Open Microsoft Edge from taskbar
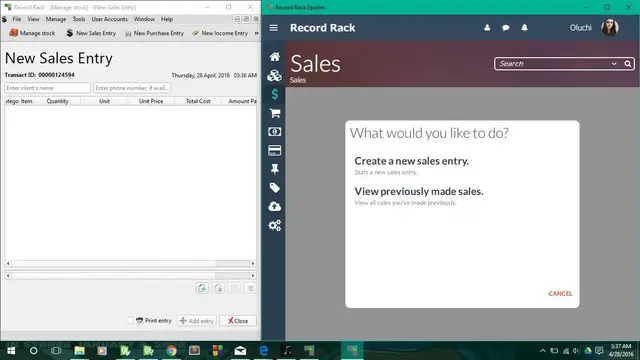 click(x=264, y=351)
